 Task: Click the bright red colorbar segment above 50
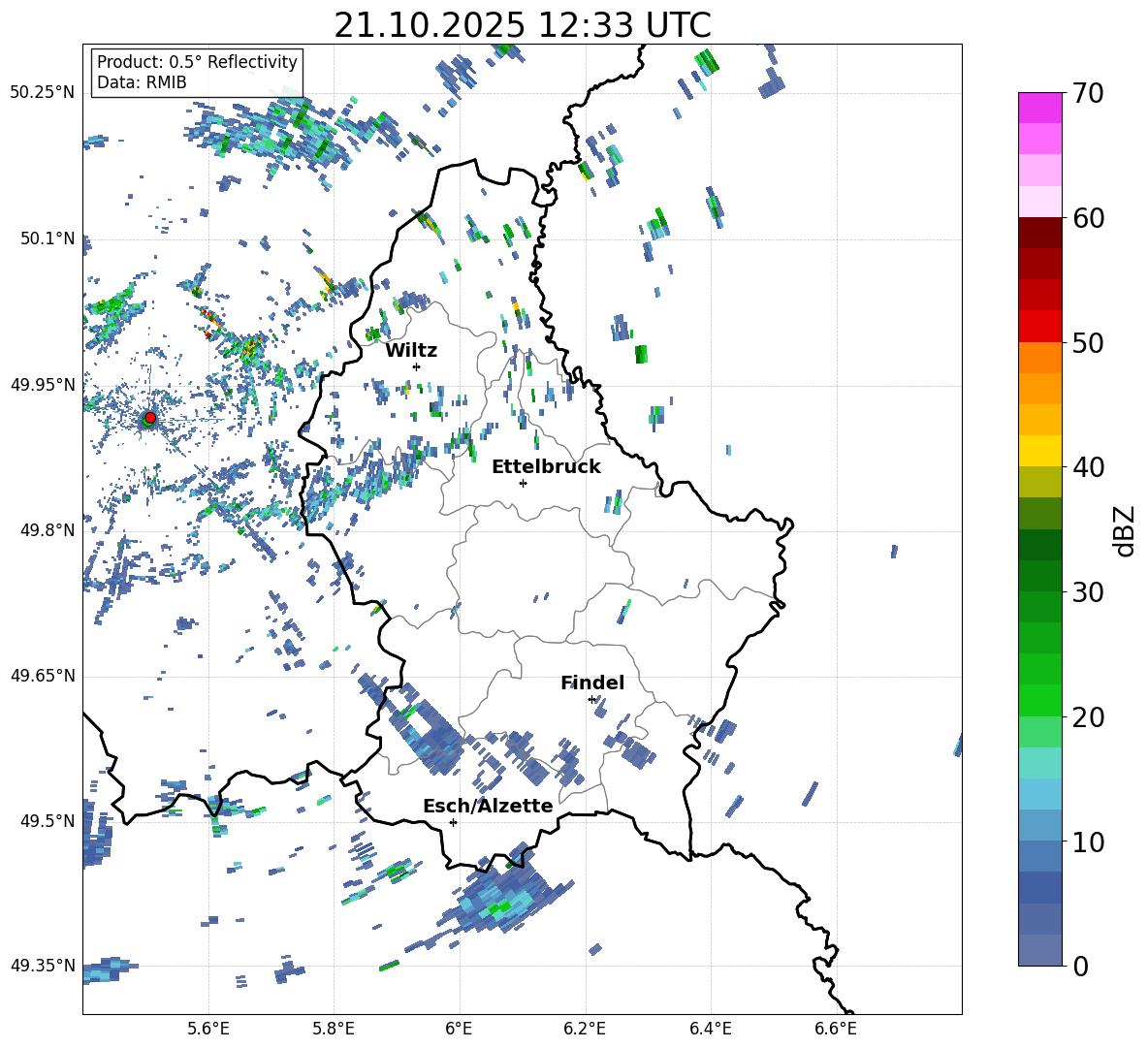pos(1039,327)
